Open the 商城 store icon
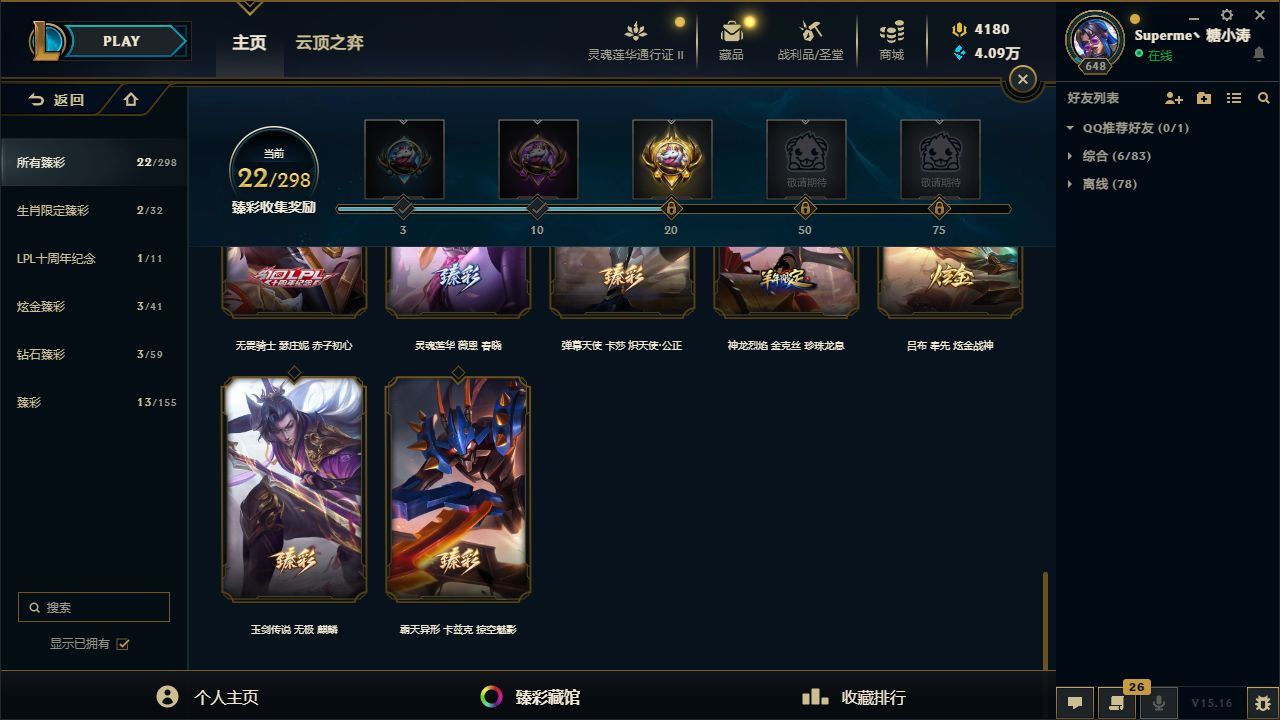1280x720 pixels. click(892, 31)
